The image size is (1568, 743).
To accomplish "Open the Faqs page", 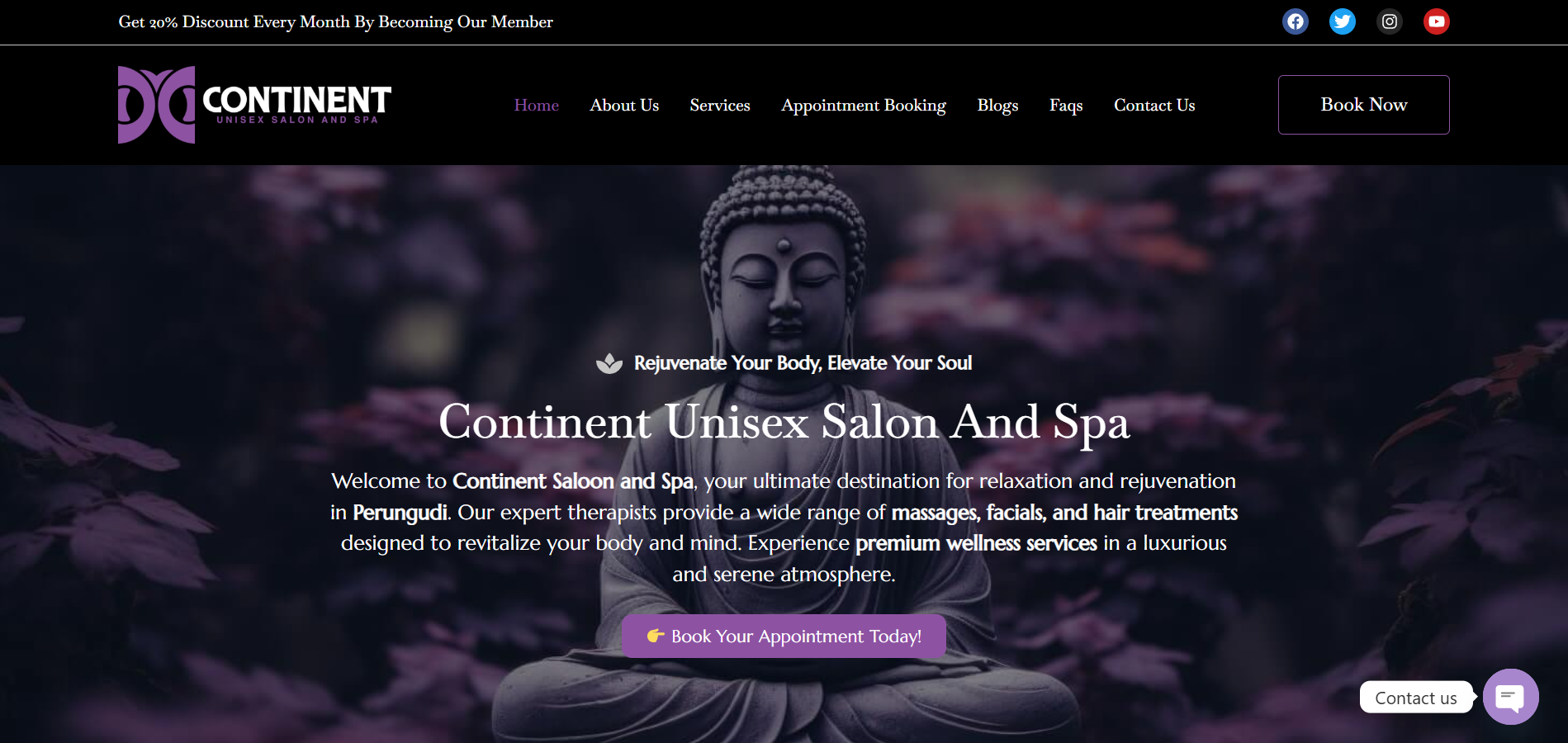I will coord(1066,105).
